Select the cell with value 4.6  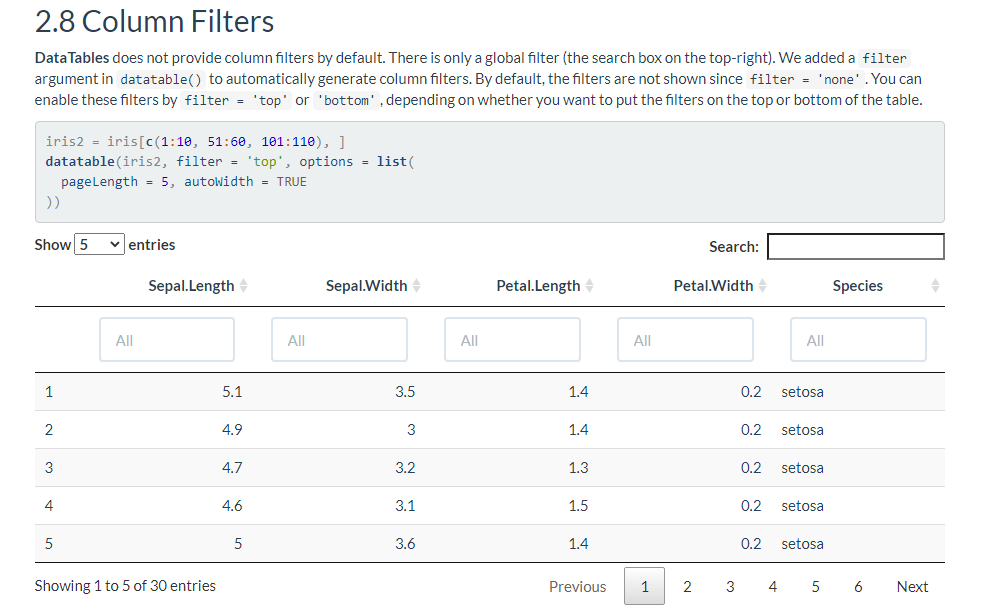pos(232,506)
